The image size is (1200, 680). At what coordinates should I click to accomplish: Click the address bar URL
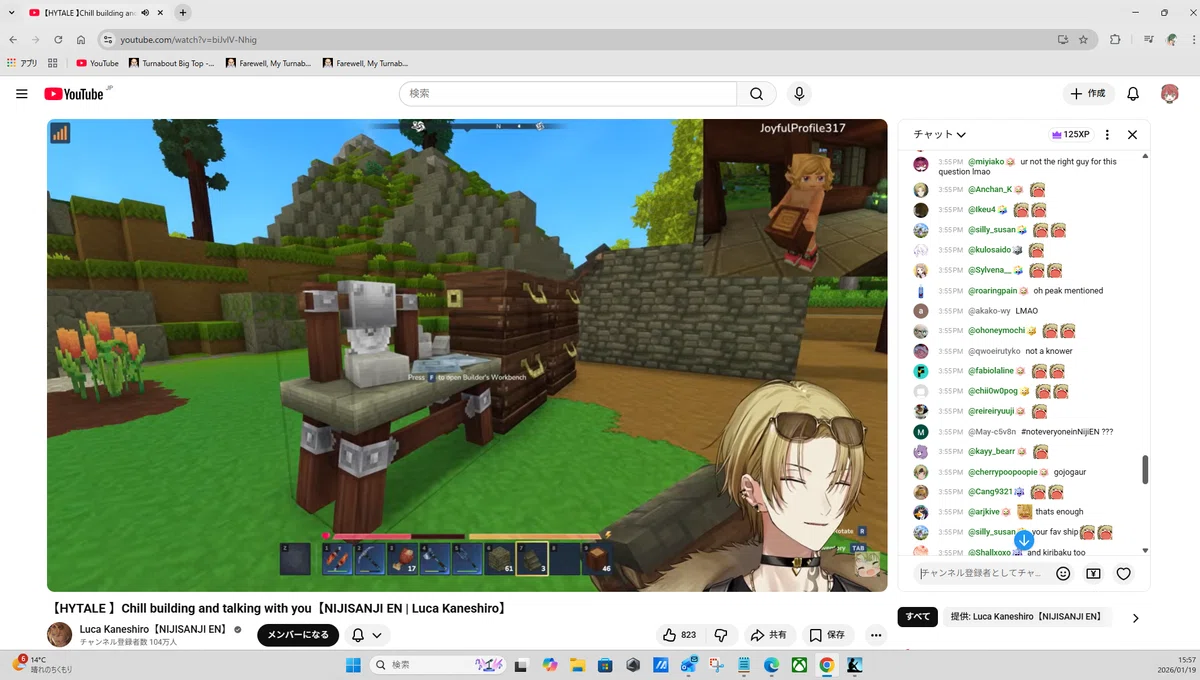click(x=188, y=40)
